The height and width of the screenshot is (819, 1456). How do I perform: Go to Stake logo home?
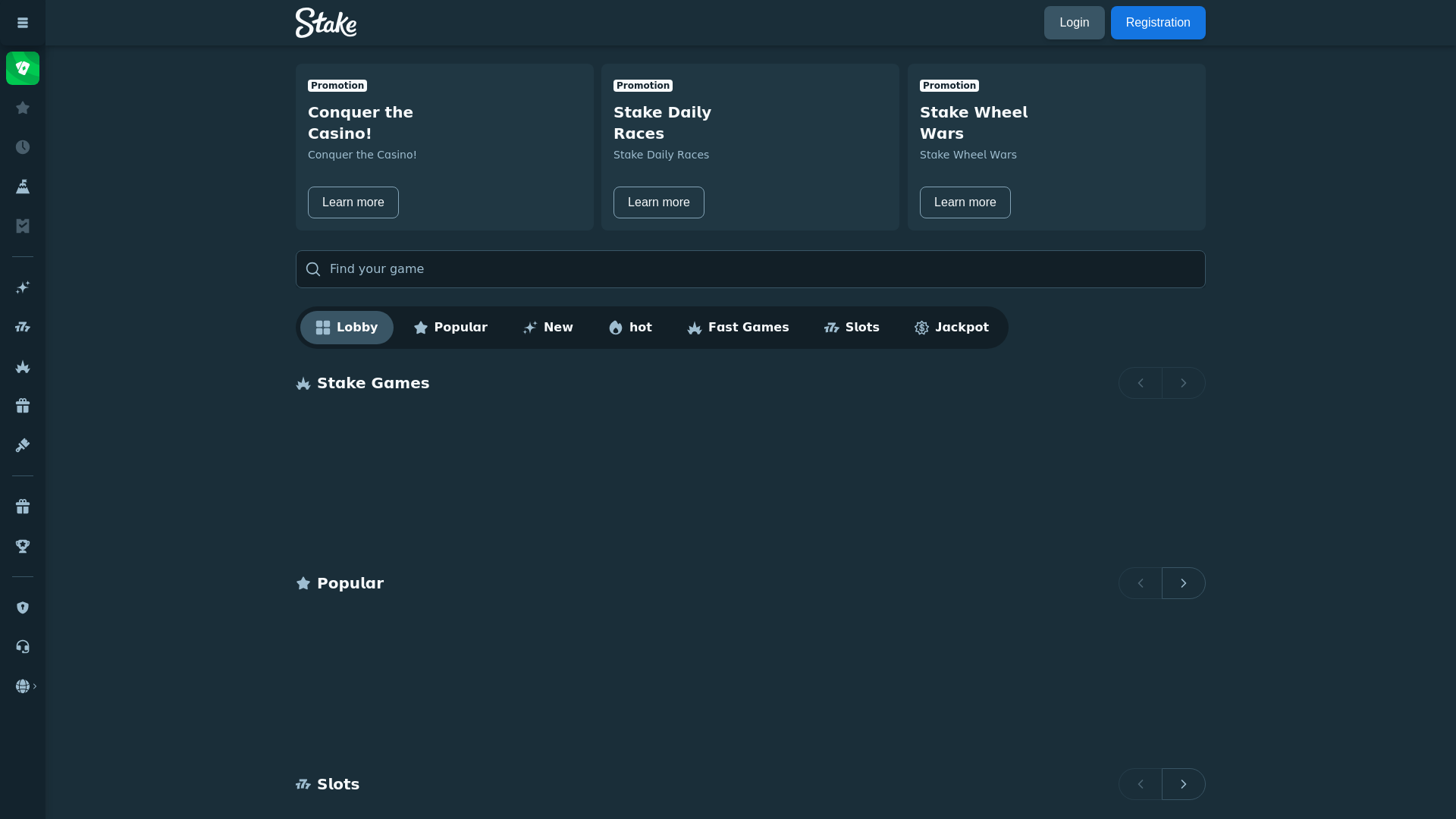[326, 23]
